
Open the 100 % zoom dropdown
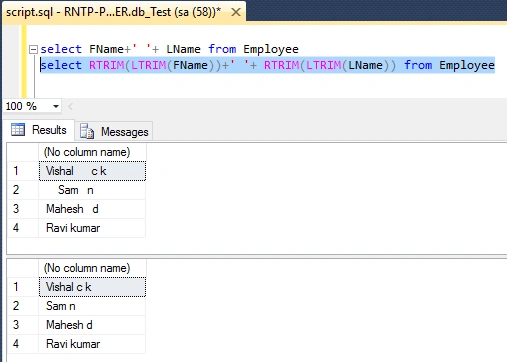point(56,106)
